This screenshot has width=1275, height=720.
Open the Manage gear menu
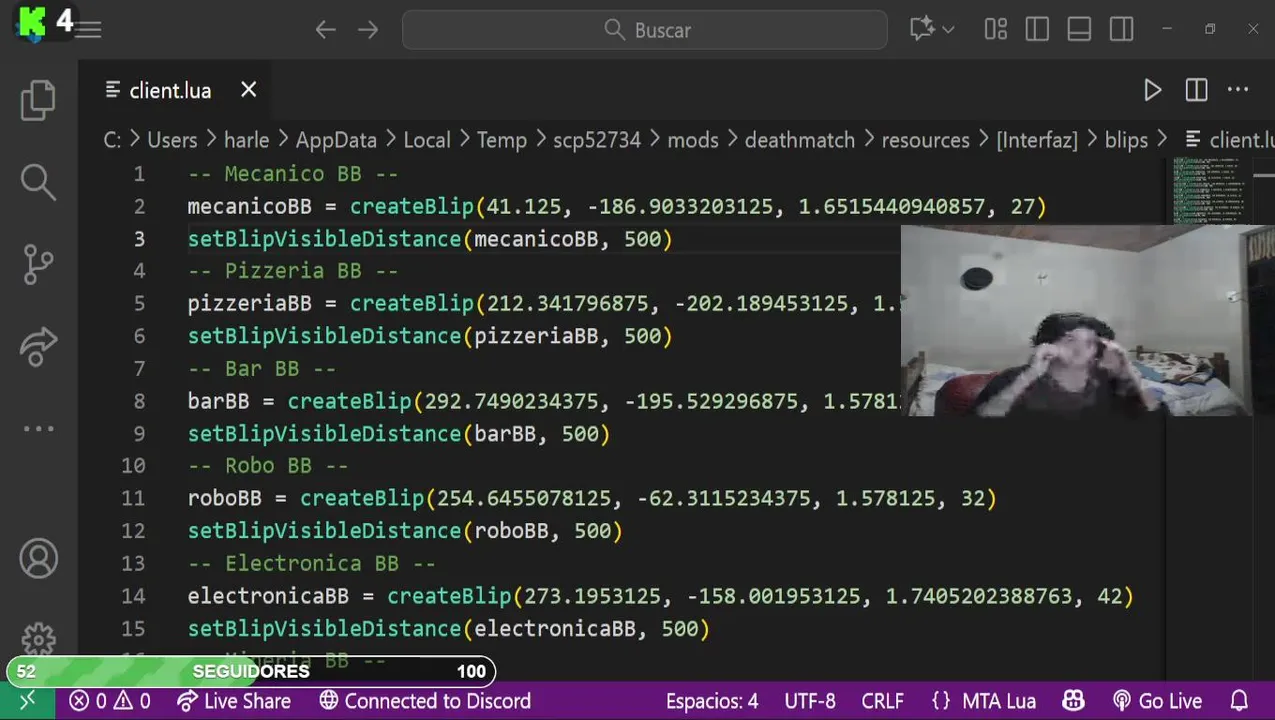coord(38,639)
